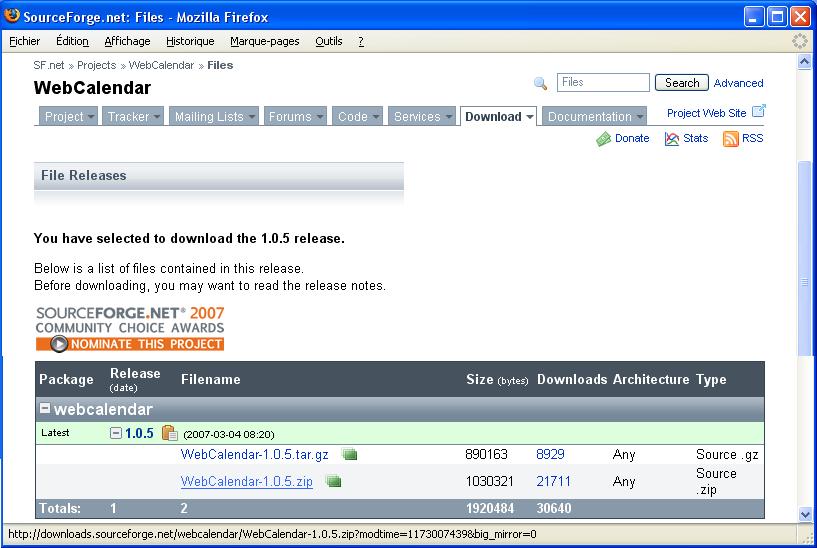Click the Firefox activity throbber icon
The width and height of the screenshot is (817, 548).
point(799,41)
